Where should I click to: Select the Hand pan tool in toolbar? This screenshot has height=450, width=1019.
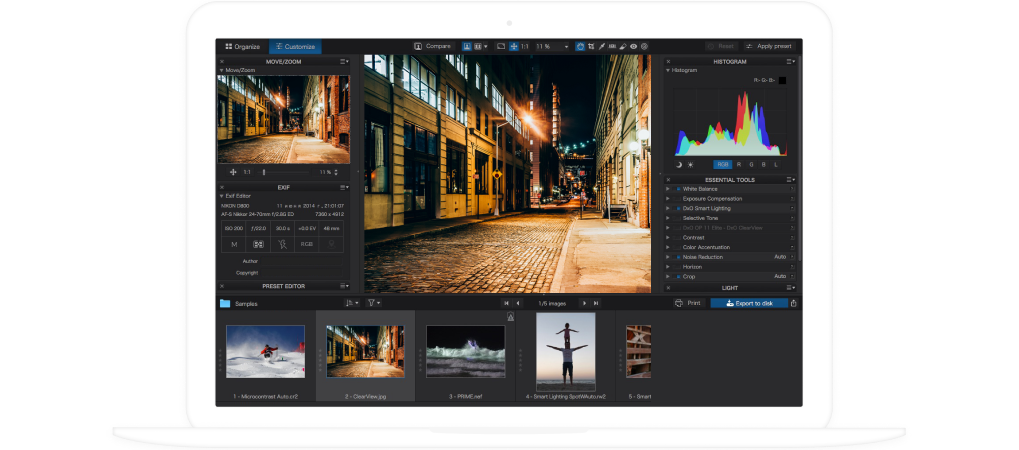[582, 46]
